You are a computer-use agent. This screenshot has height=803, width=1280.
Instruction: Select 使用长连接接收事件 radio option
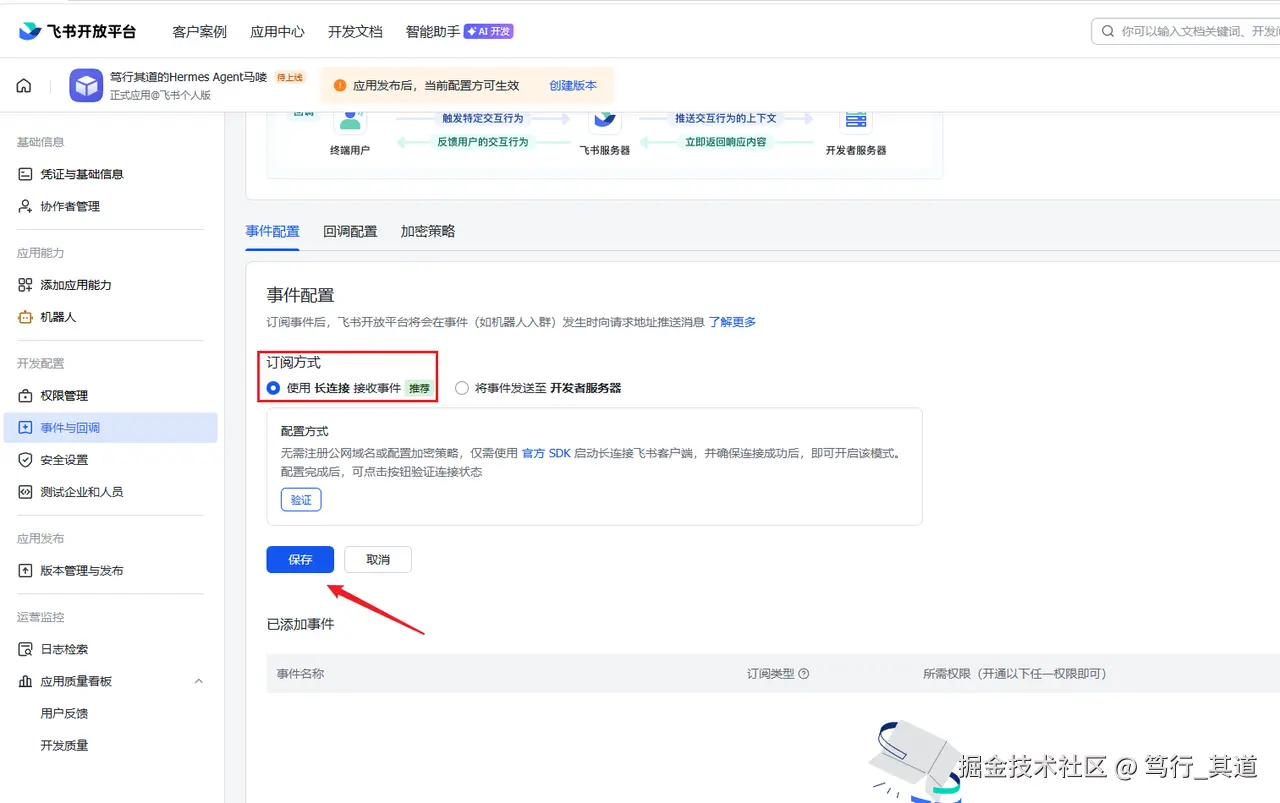tap(273, 388)
